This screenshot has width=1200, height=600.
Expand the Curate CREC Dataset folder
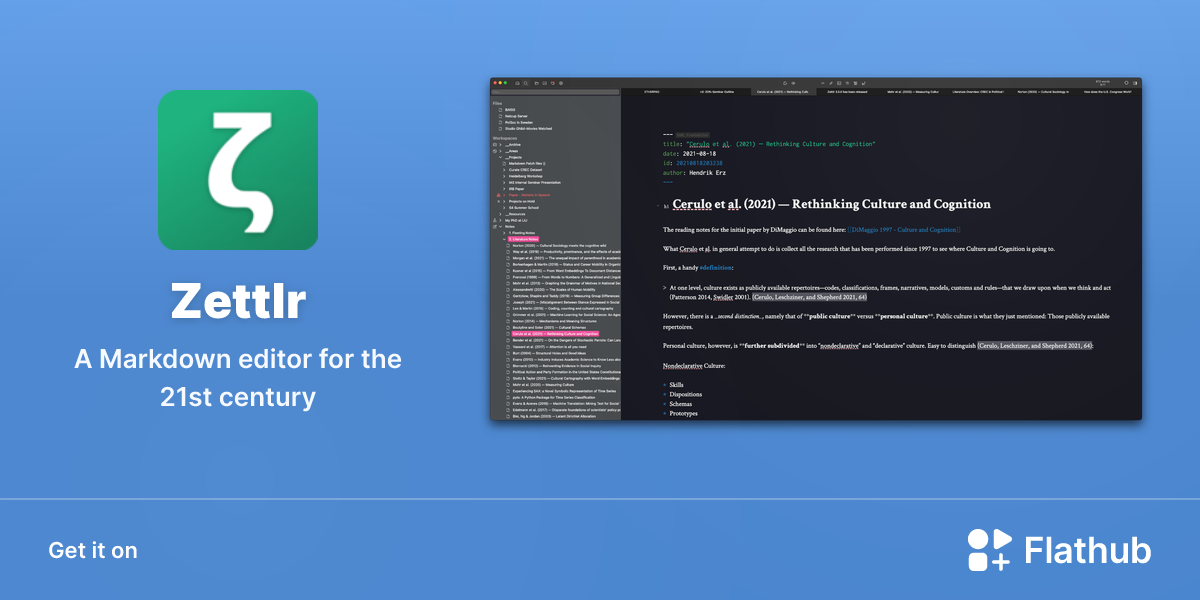pos(504,170)
